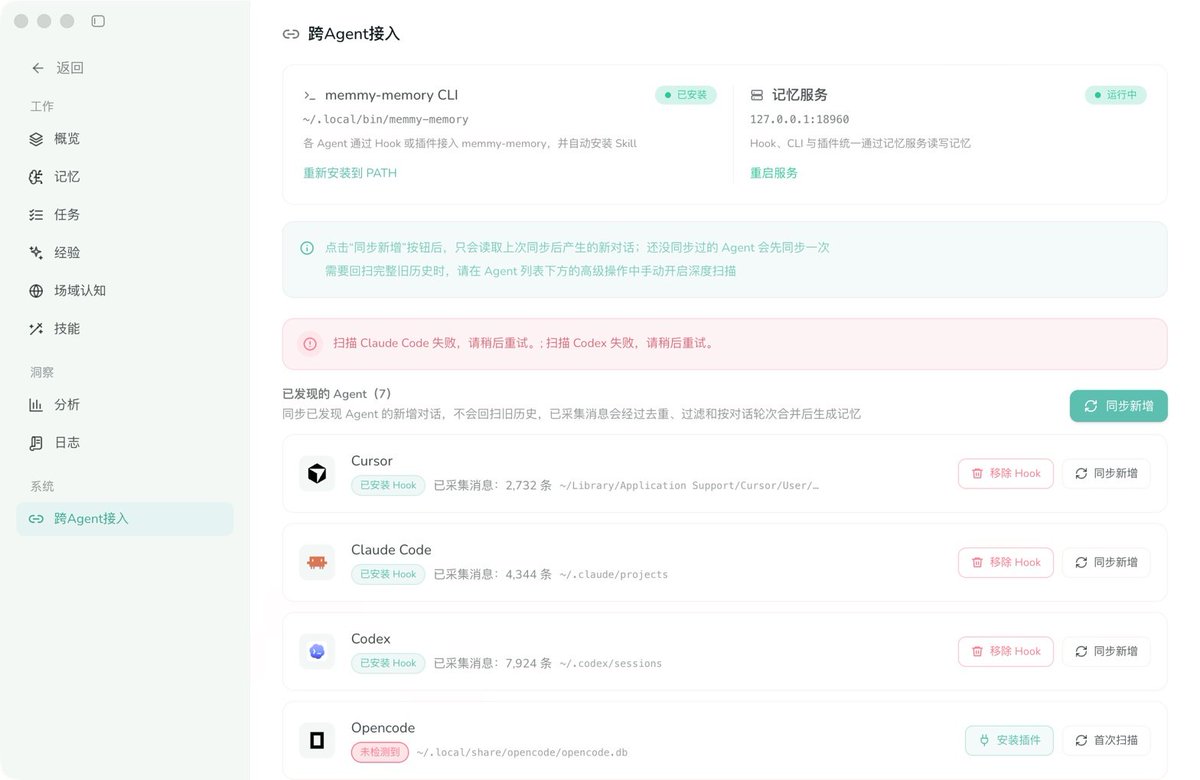Click 未检测到 badge on Opencode row

379,752
